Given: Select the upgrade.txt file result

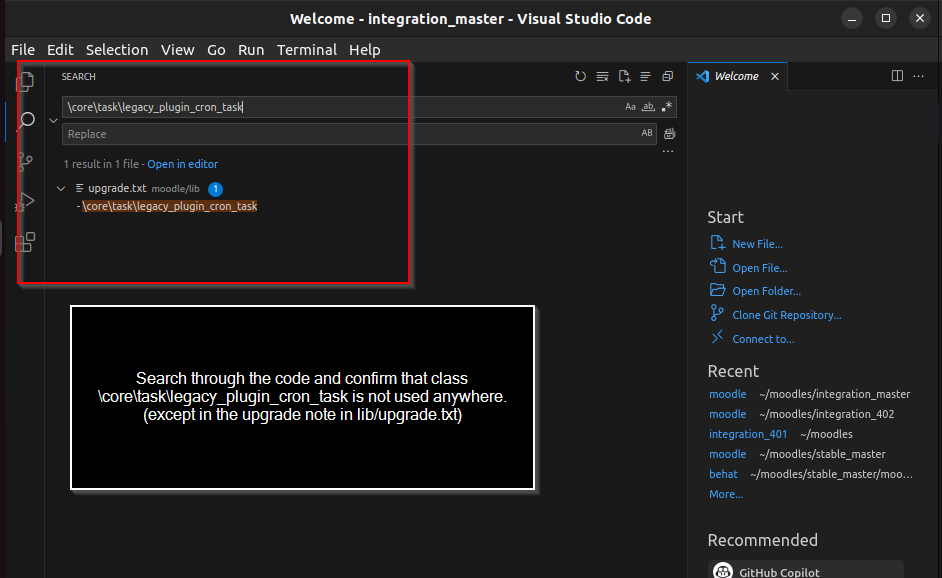Looking at the screenshot, I should pos(117,189).
